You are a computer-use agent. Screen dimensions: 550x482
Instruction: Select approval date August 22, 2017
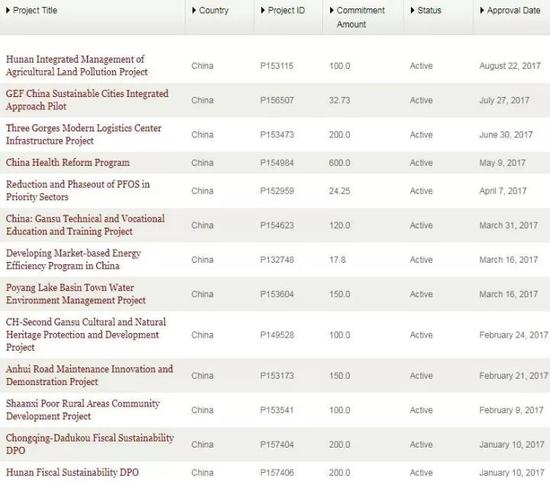click(510, 66)
